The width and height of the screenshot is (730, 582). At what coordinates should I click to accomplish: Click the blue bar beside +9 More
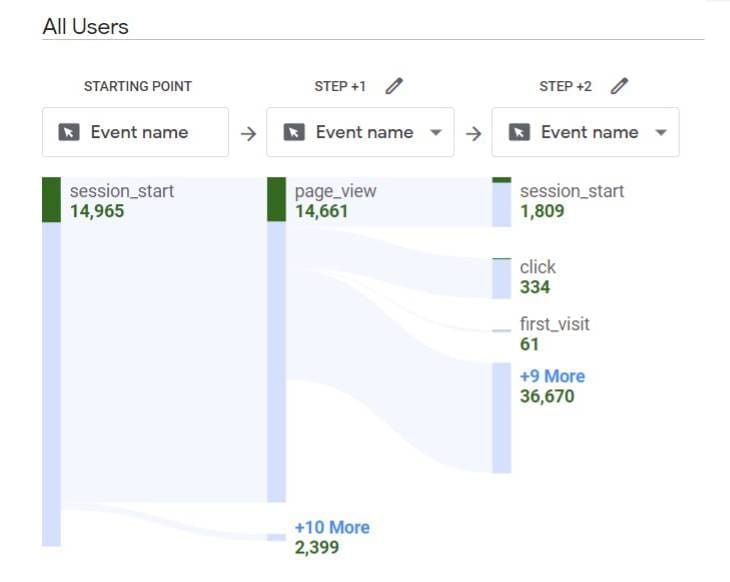point(501,417)
